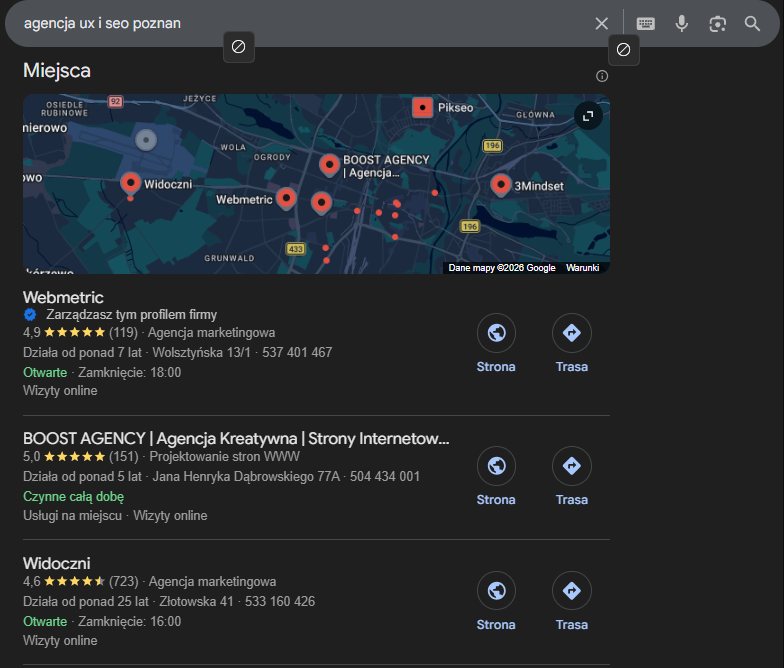Open Widoczni website Strona button
The height and width of the screenshot is (668, 784).
pos(496,591)
